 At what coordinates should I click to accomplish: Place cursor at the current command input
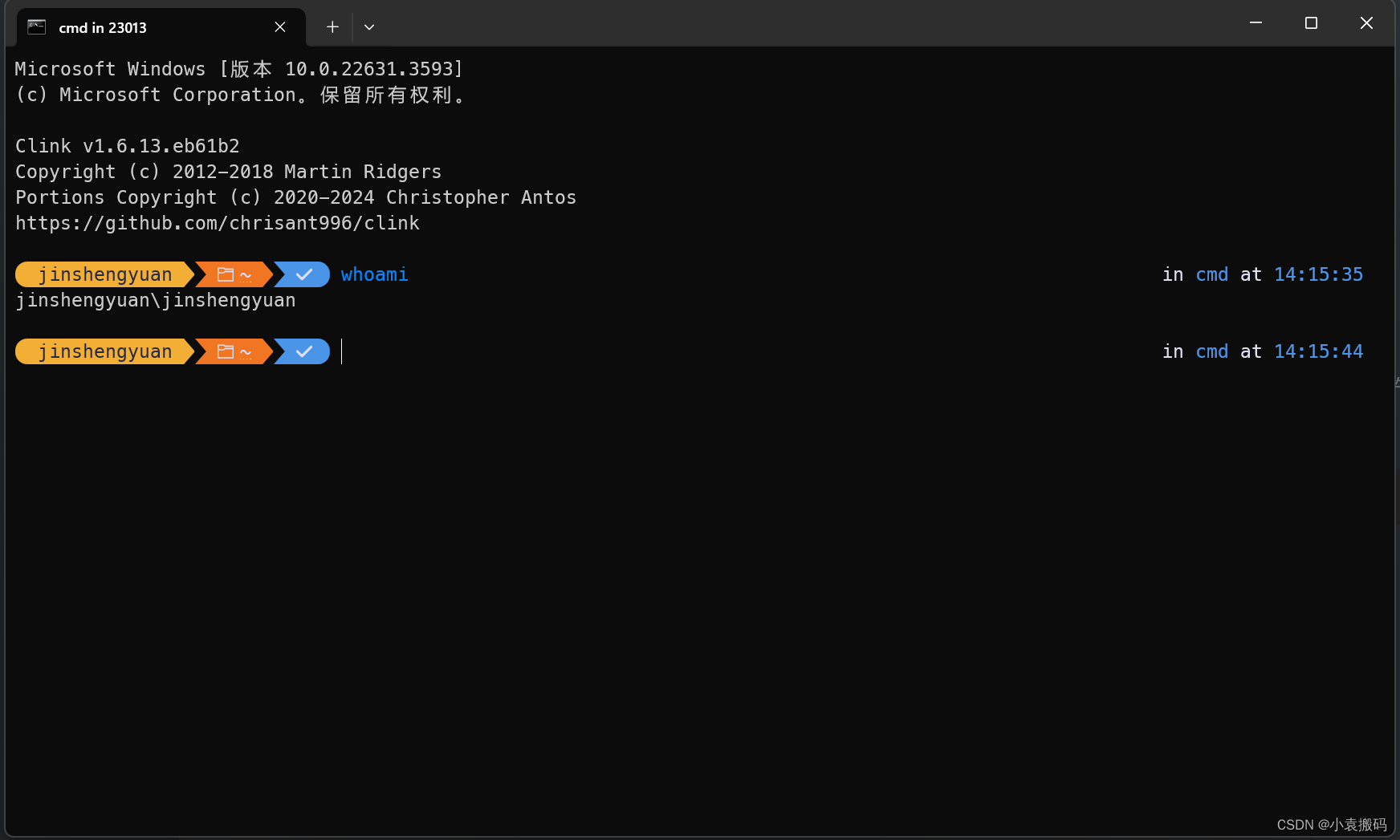pos(342,351)
